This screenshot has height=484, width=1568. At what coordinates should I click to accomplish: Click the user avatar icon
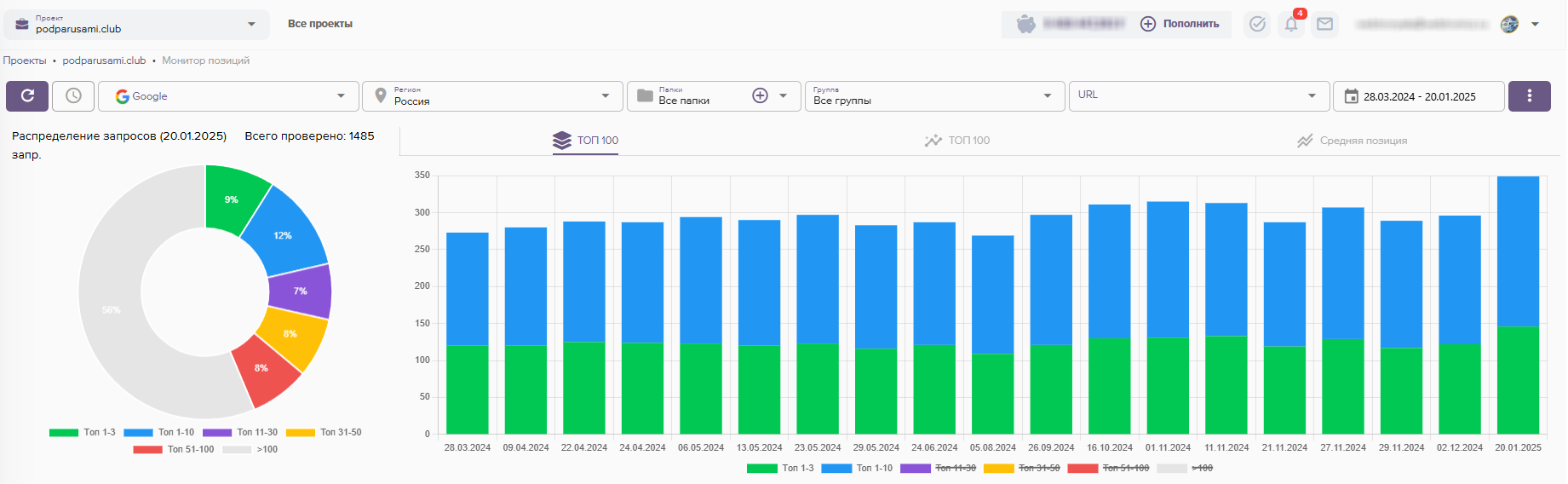(x=1509, y=24)
